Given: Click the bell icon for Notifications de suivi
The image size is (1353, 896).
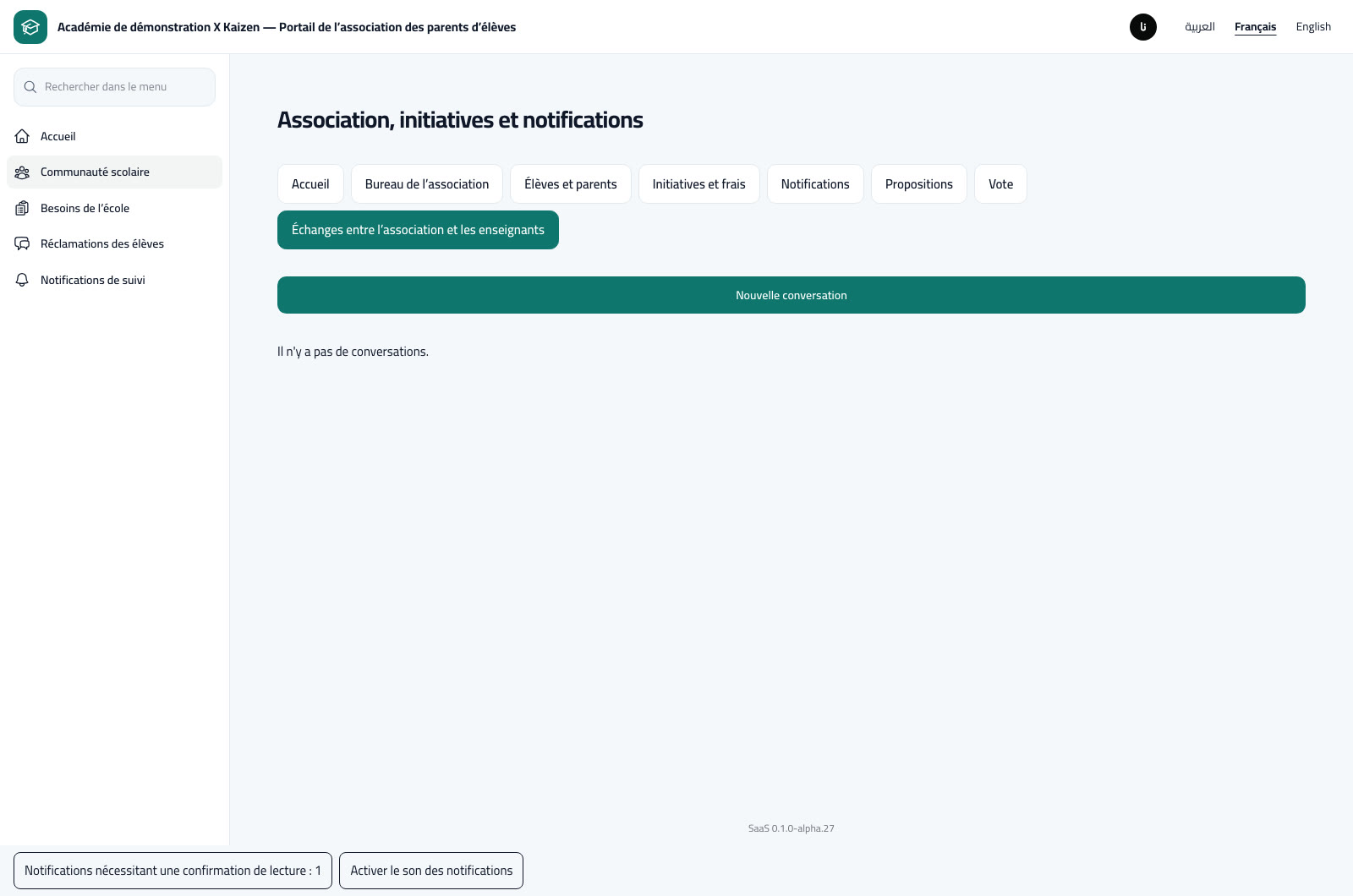Looking at the screenshot, I should tap(23, 280).
